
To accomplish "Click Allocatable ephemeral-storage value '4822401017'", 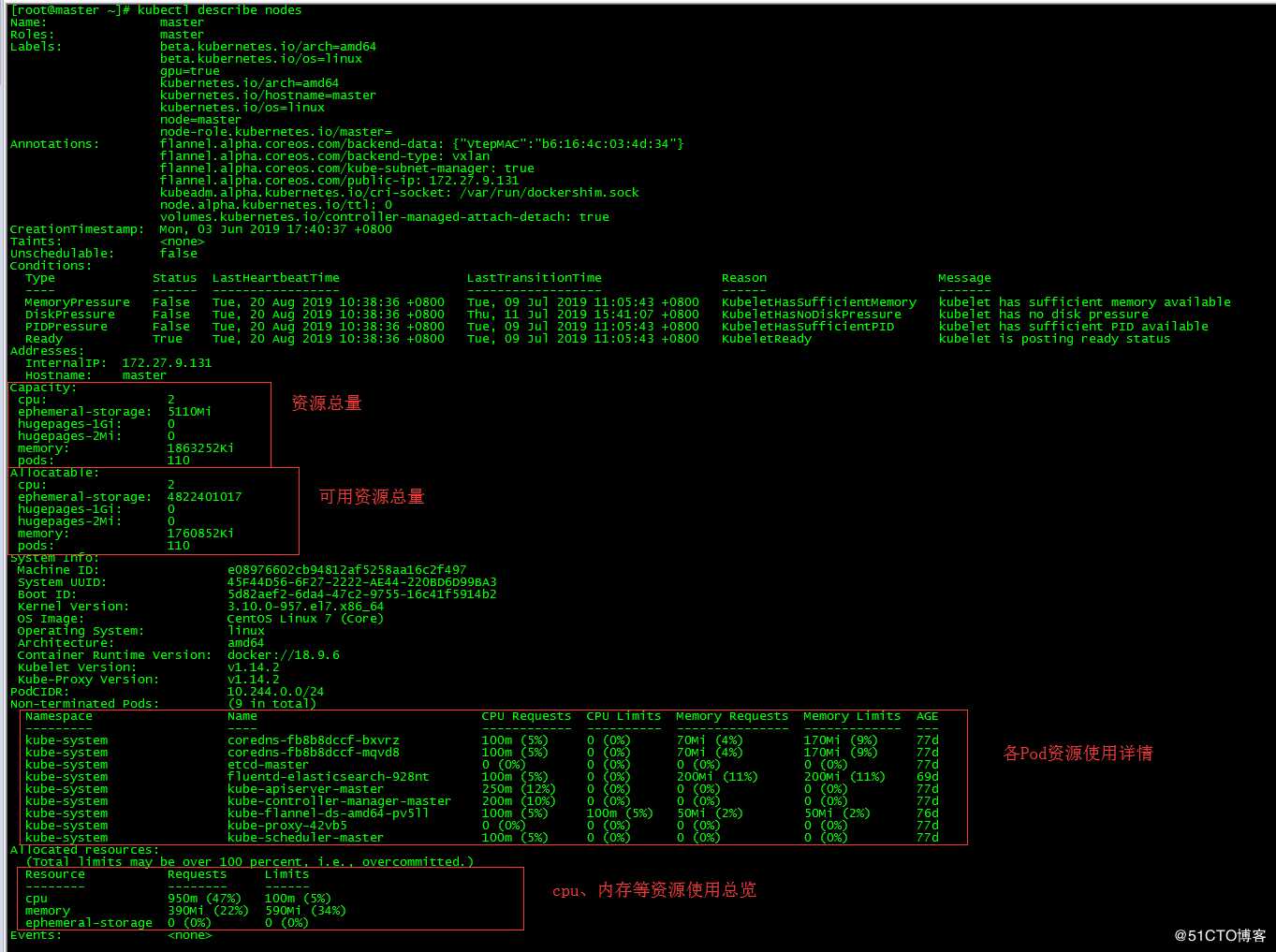I will (x=204, y=497).
